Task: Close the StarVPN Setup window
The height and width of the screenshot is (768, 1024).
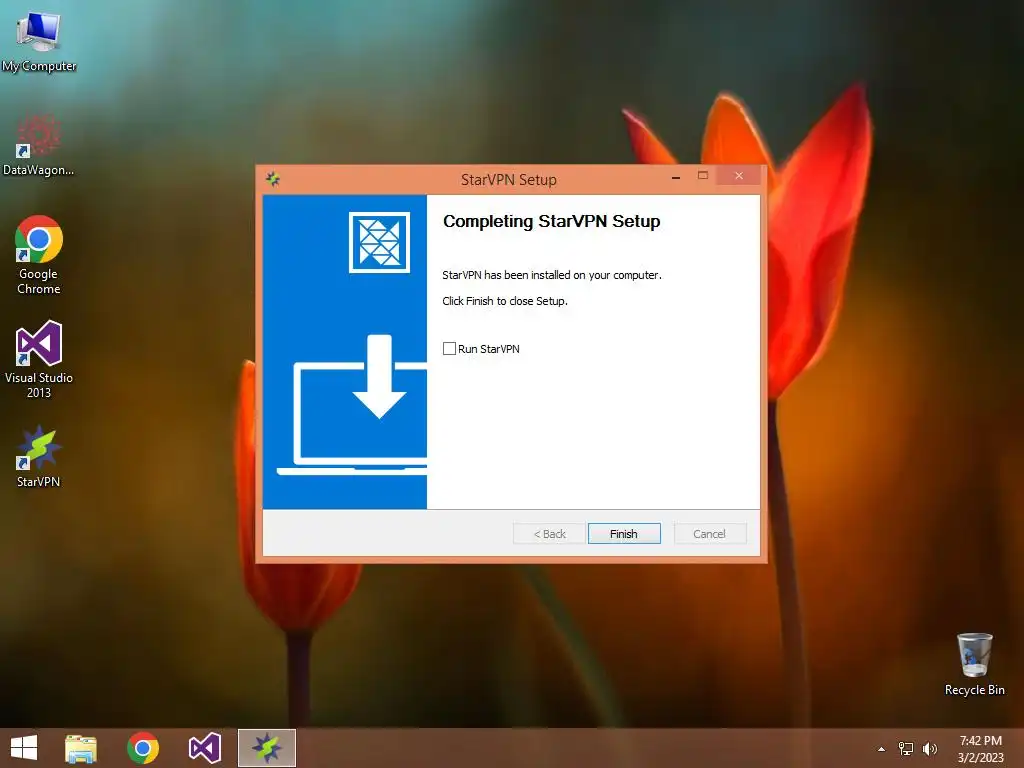Action: (x=739, y=176)
